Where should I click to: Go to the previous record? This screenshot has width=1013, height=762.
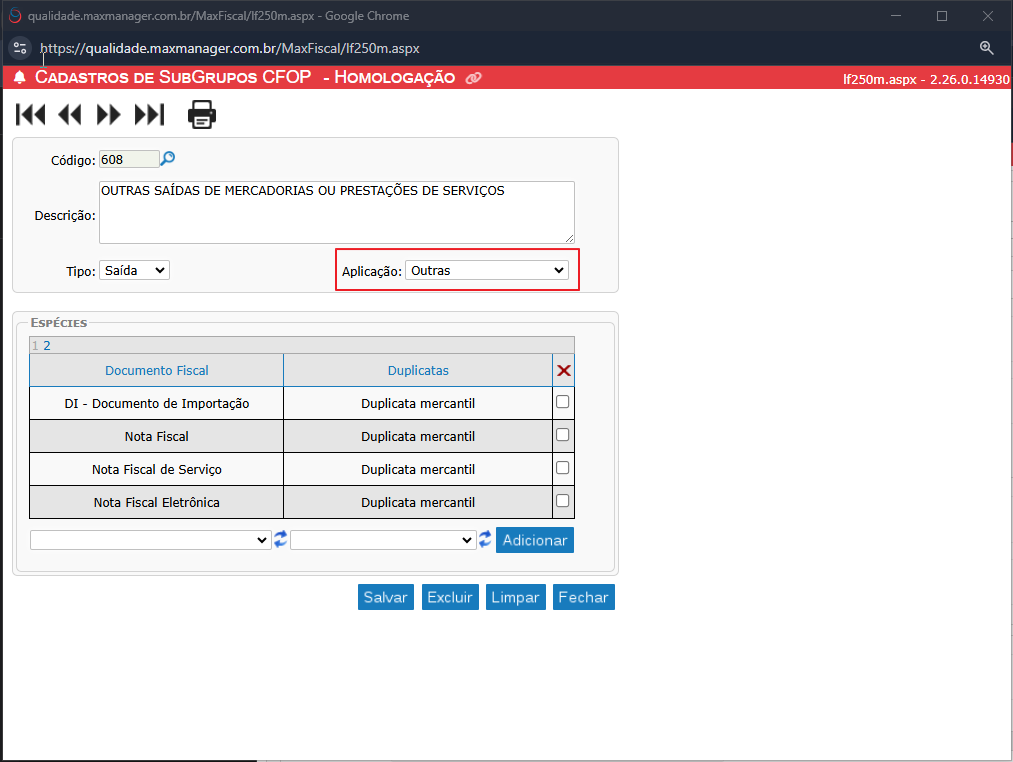pyautogui.click(x=70, y=115)
